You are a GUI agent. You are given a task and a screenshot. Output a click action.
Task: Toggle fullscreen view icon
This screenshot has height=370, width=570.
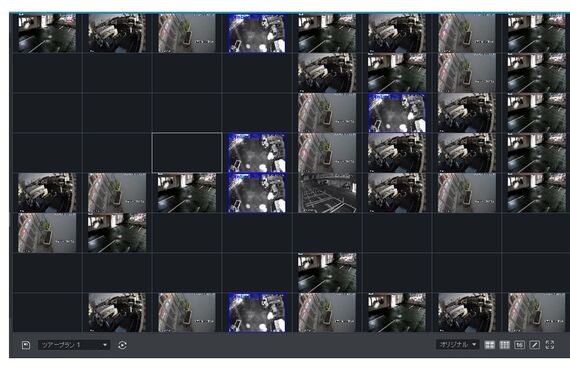[x=550, y=345]
